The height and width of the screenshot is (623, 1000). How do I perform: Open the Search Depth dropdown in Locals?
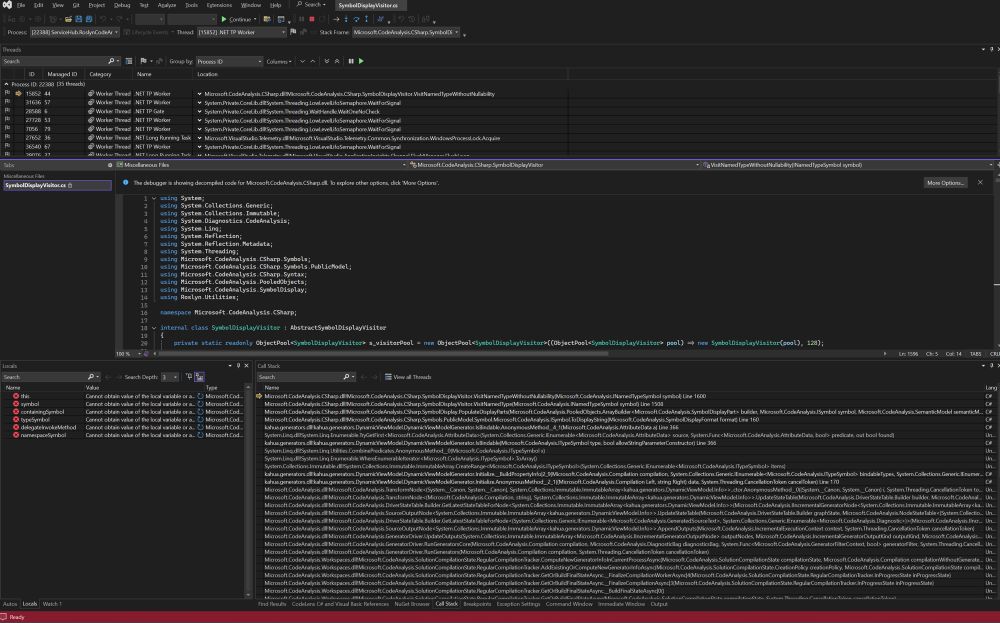pyautogui.click(x=170, y=377)
